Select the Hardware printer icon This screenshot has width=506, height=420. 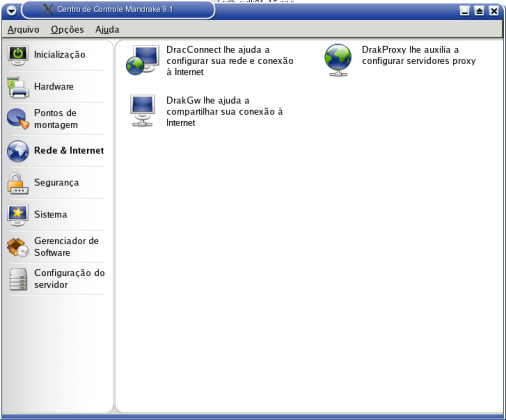[18, 88]
